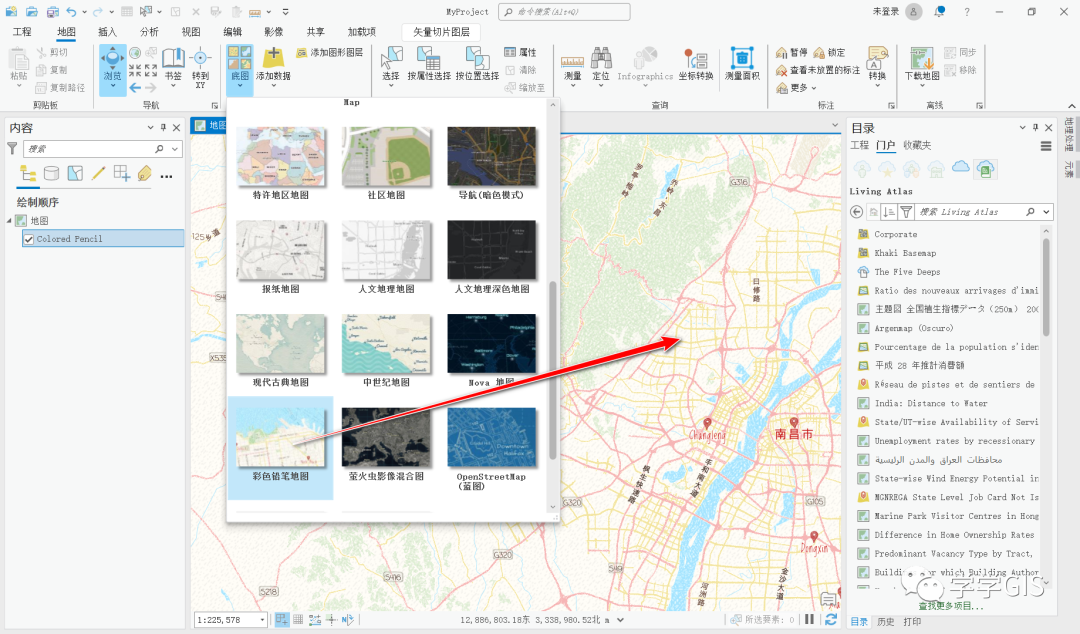The width and height of the screenshot is (1080, 634).
Task: Click the fixed zoom in arrows icon
Action: pyautogui.click(x=135, y=70)
